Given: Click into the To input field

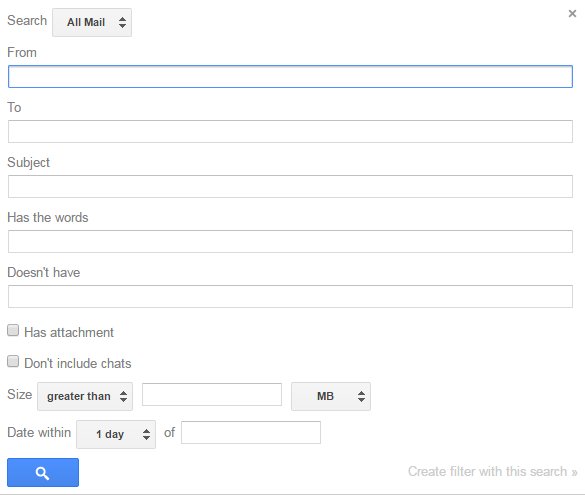Looking at the screenshot, I should (290, 131).
